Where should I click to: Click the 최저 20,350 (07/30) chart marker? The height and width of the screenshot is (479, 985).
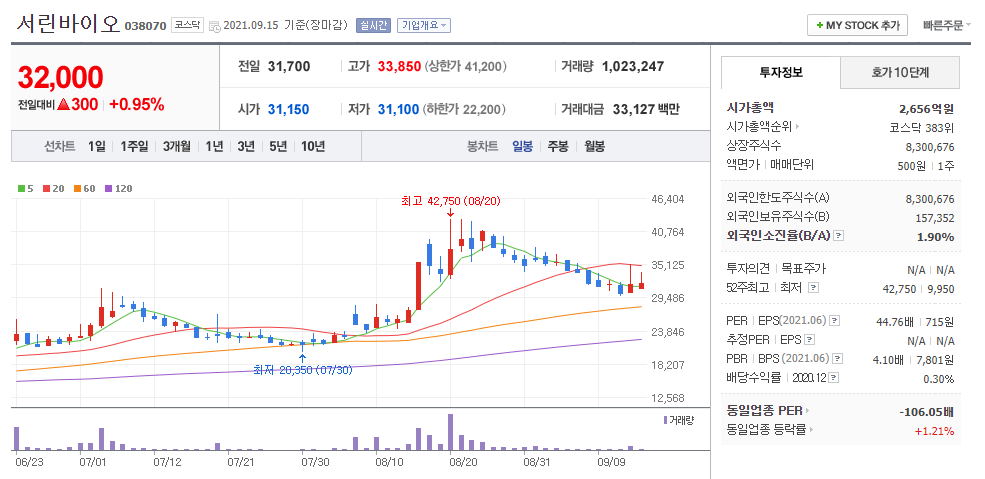pos(303,370)
